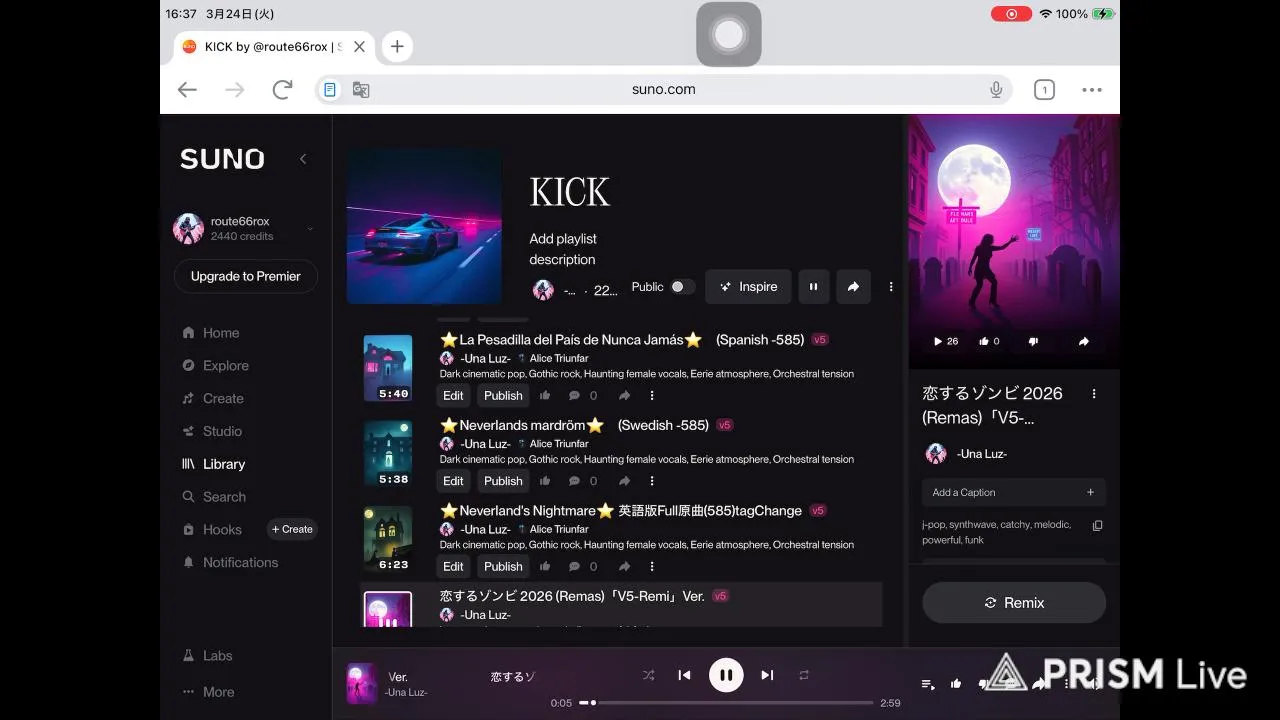Click Add playlist description text

[x=563, y=249]
